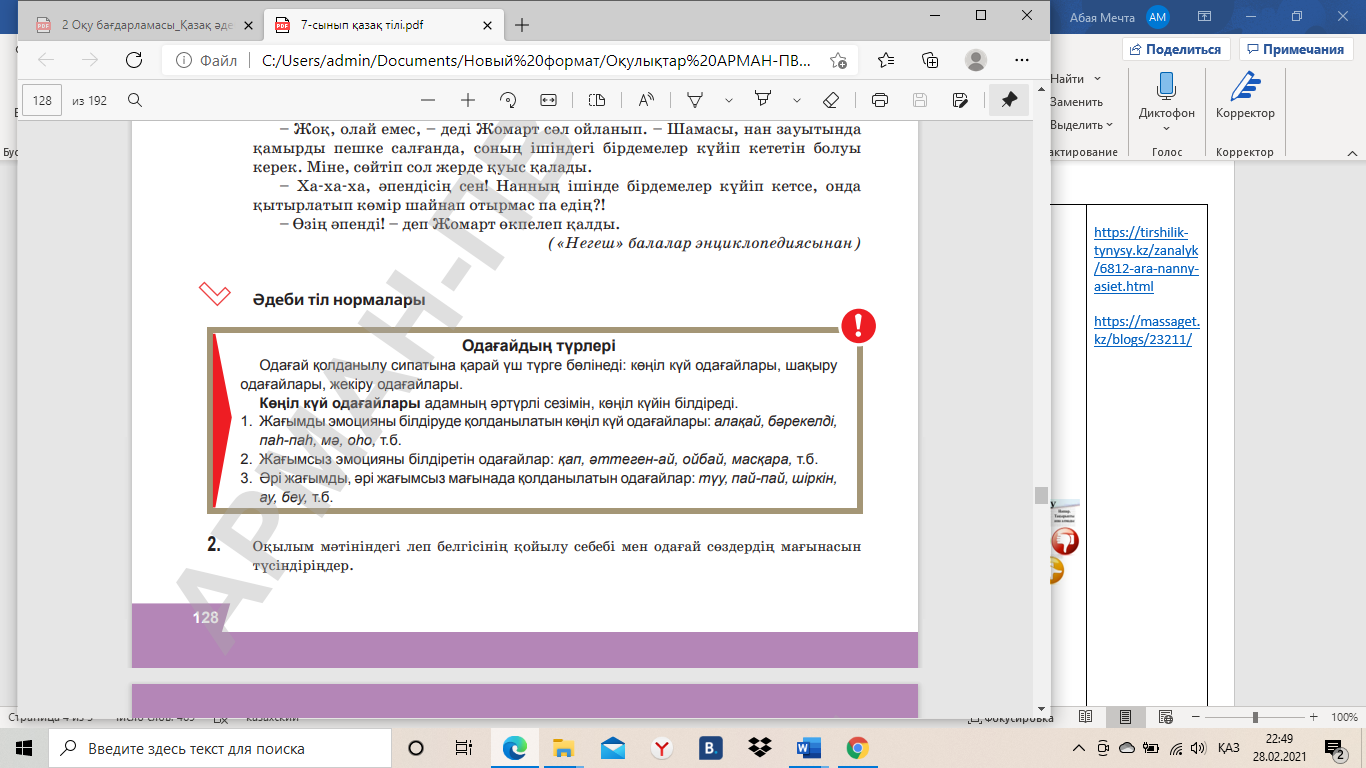Open the Edge settings and more menu

(x=1022, y=60)
